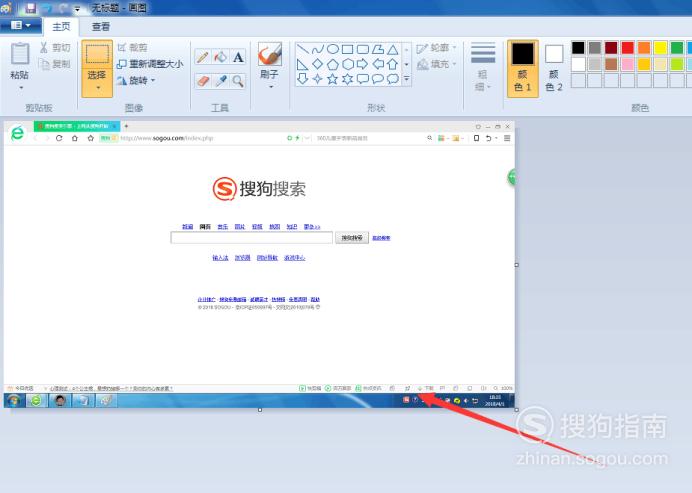Choose the Fill with color bucket tool

click(221, 57)
